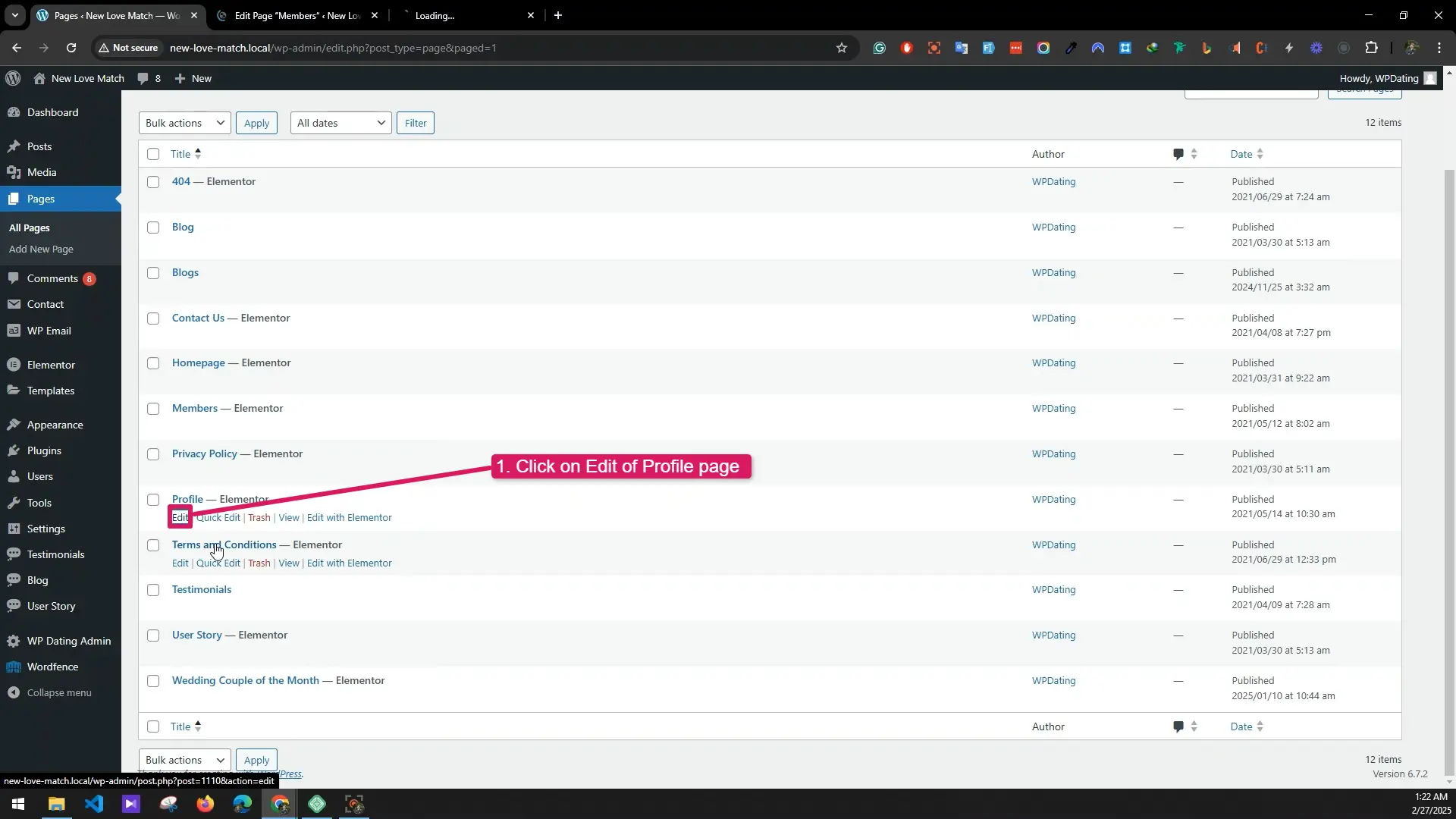Check the Homepage row checkbox
This screenshot has height=819, width=1456.
click(153, 363)
